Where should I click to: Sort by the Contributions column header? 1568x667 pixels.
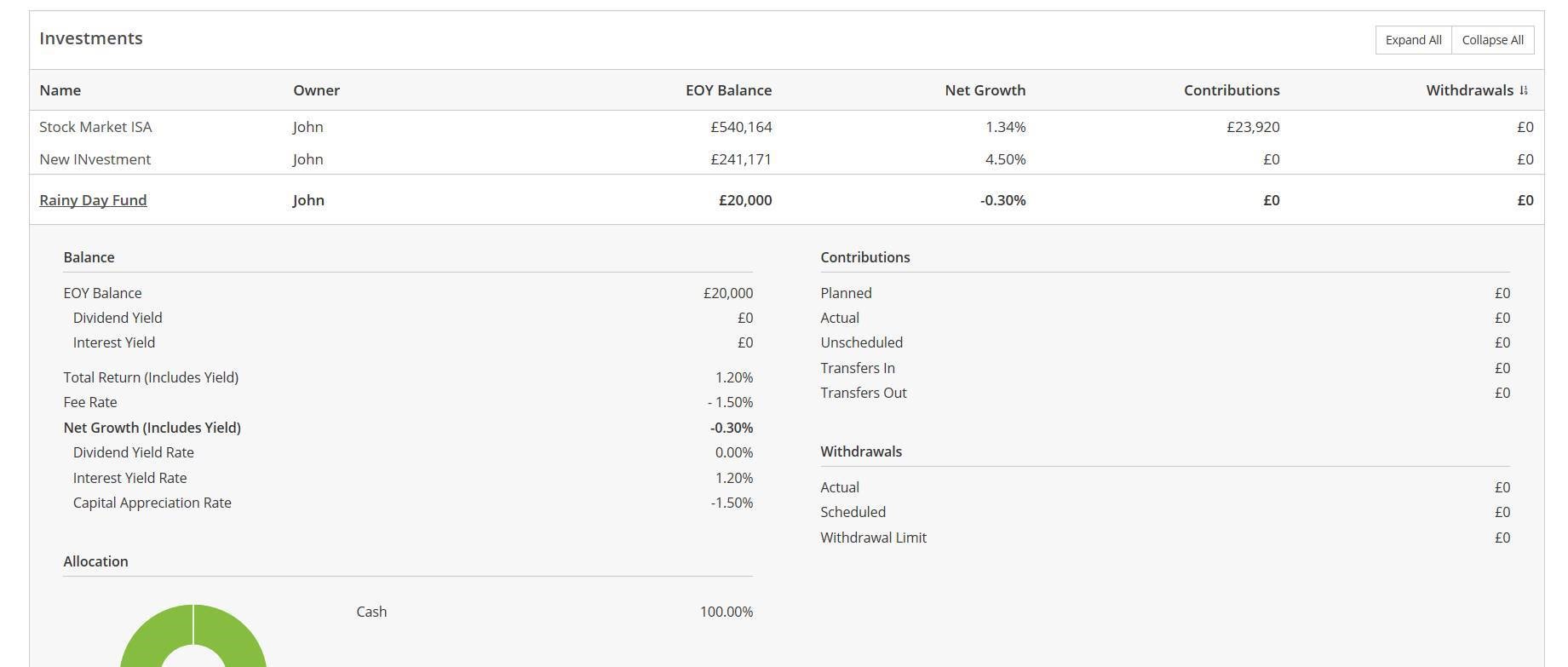coord(1231,90)
